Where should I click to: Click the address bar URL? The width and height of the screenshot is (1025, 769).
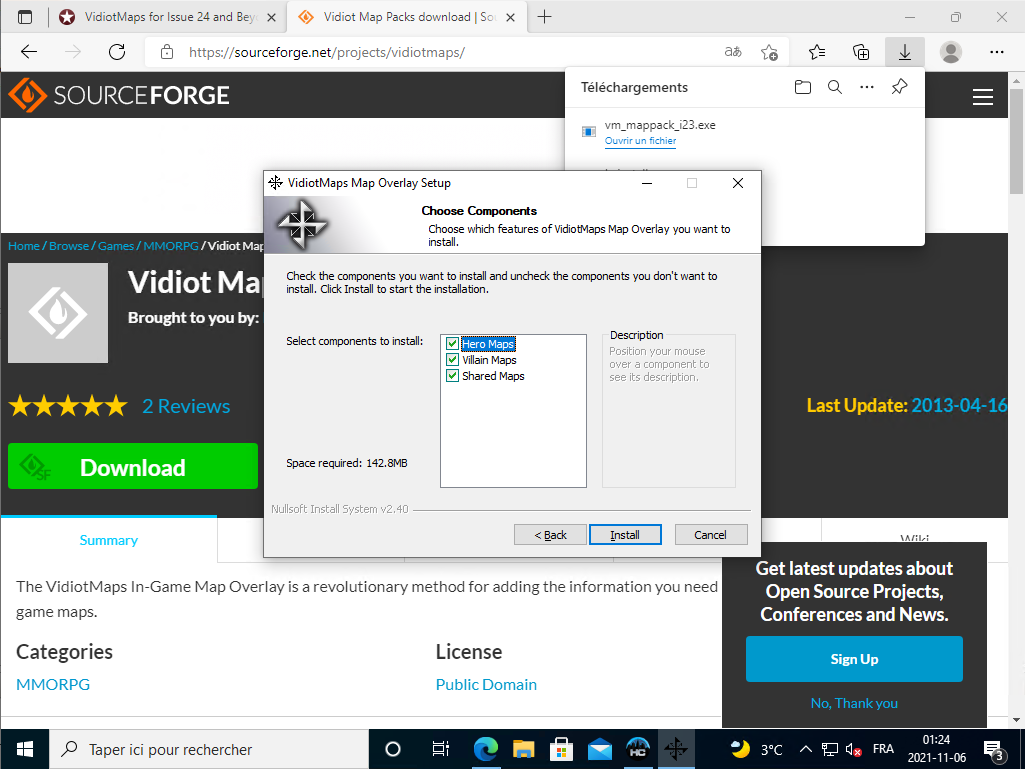pos(327,52)
